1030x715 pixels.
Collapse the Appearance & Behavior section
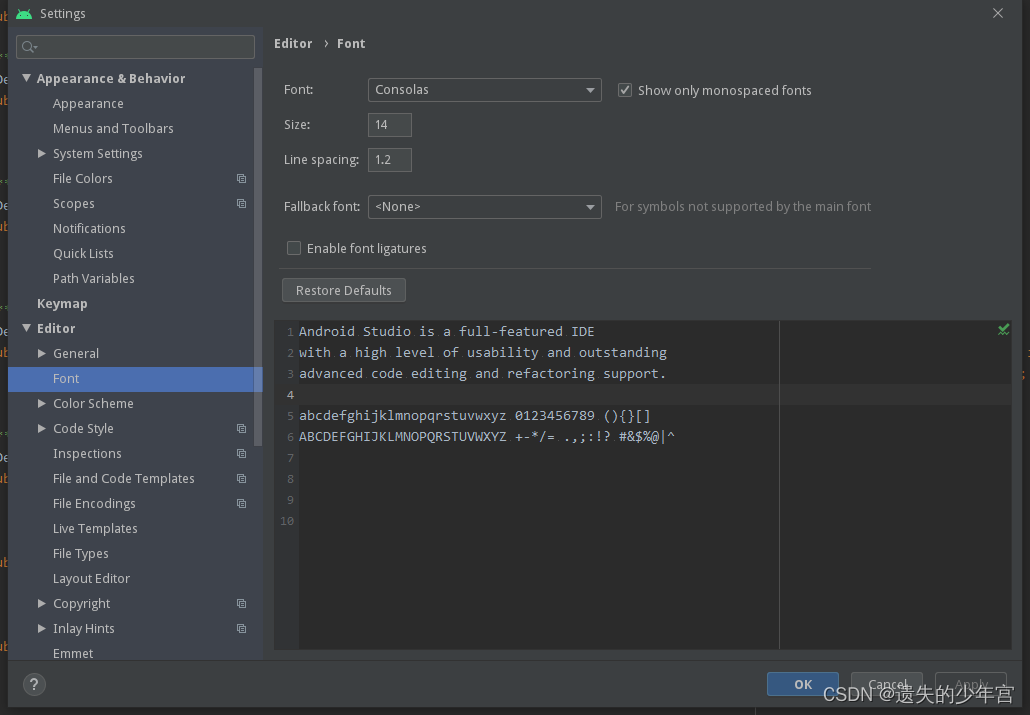pyautogui.click(x=26, y=78)
